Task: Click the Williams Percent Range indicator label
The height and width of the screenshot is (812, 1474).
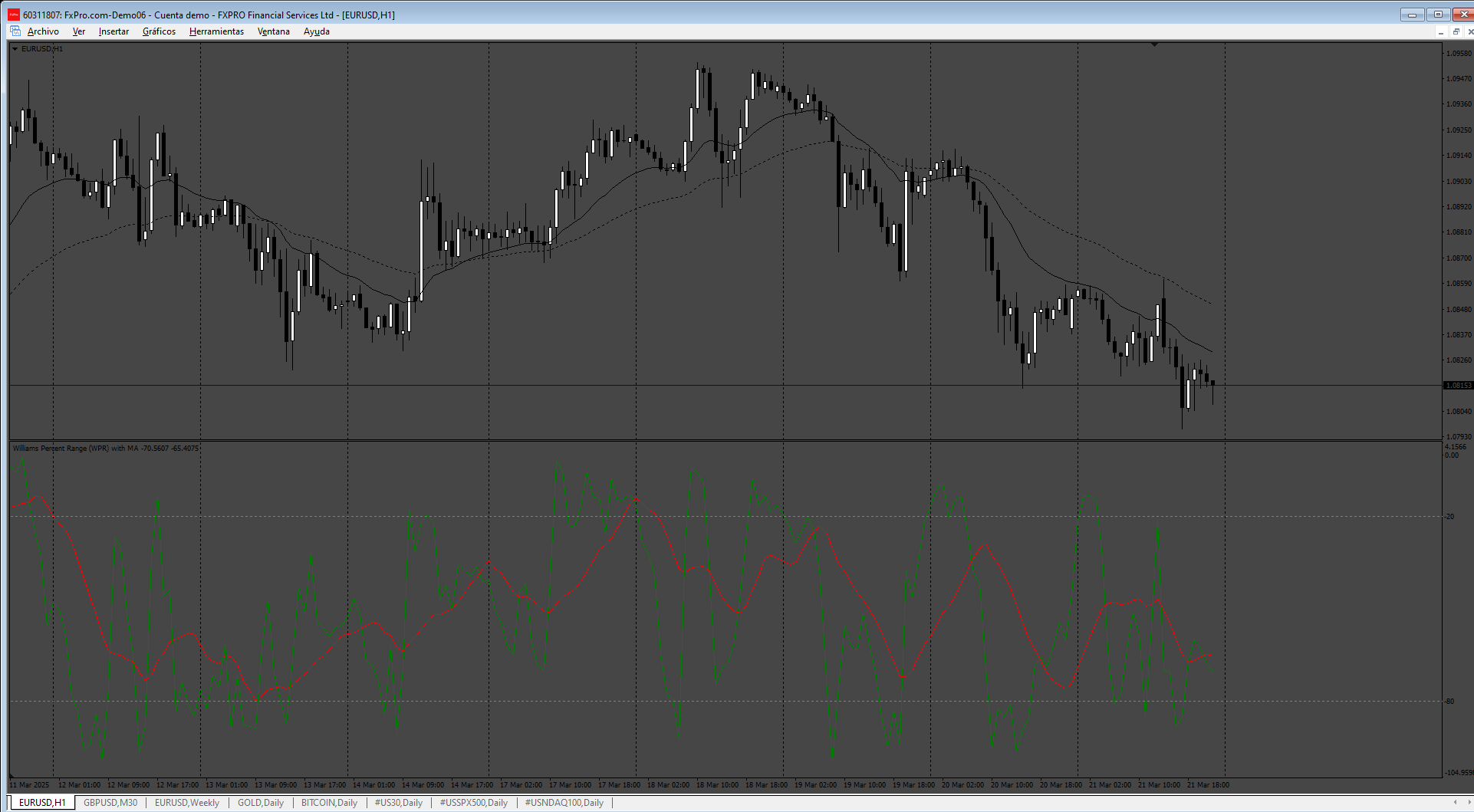Action: (105, 449)
